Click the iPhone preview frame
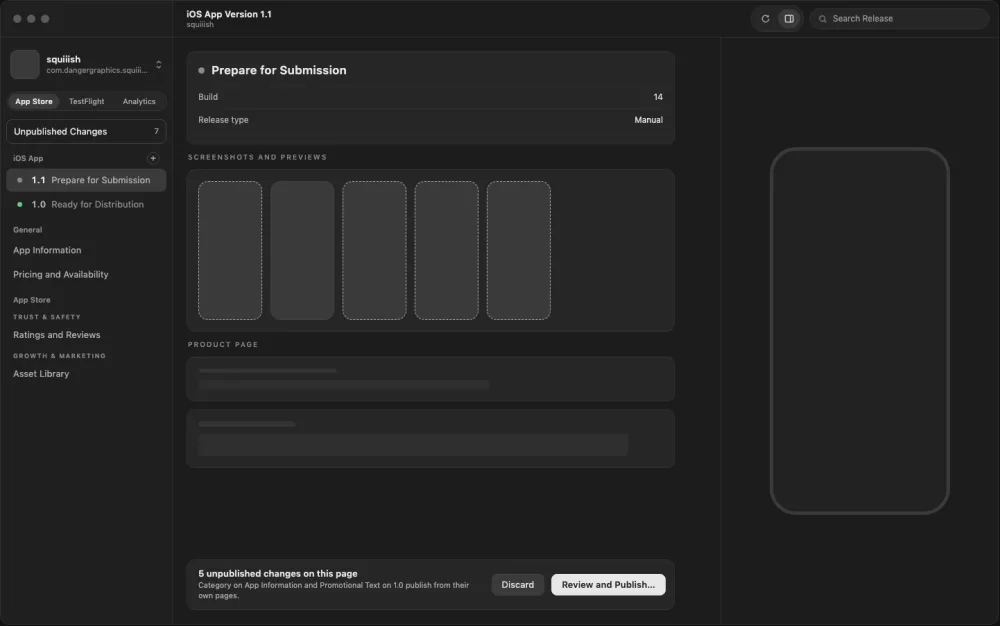Image resolution: width=1000 pixels, height=626 pixels. [x=859, y=331]
